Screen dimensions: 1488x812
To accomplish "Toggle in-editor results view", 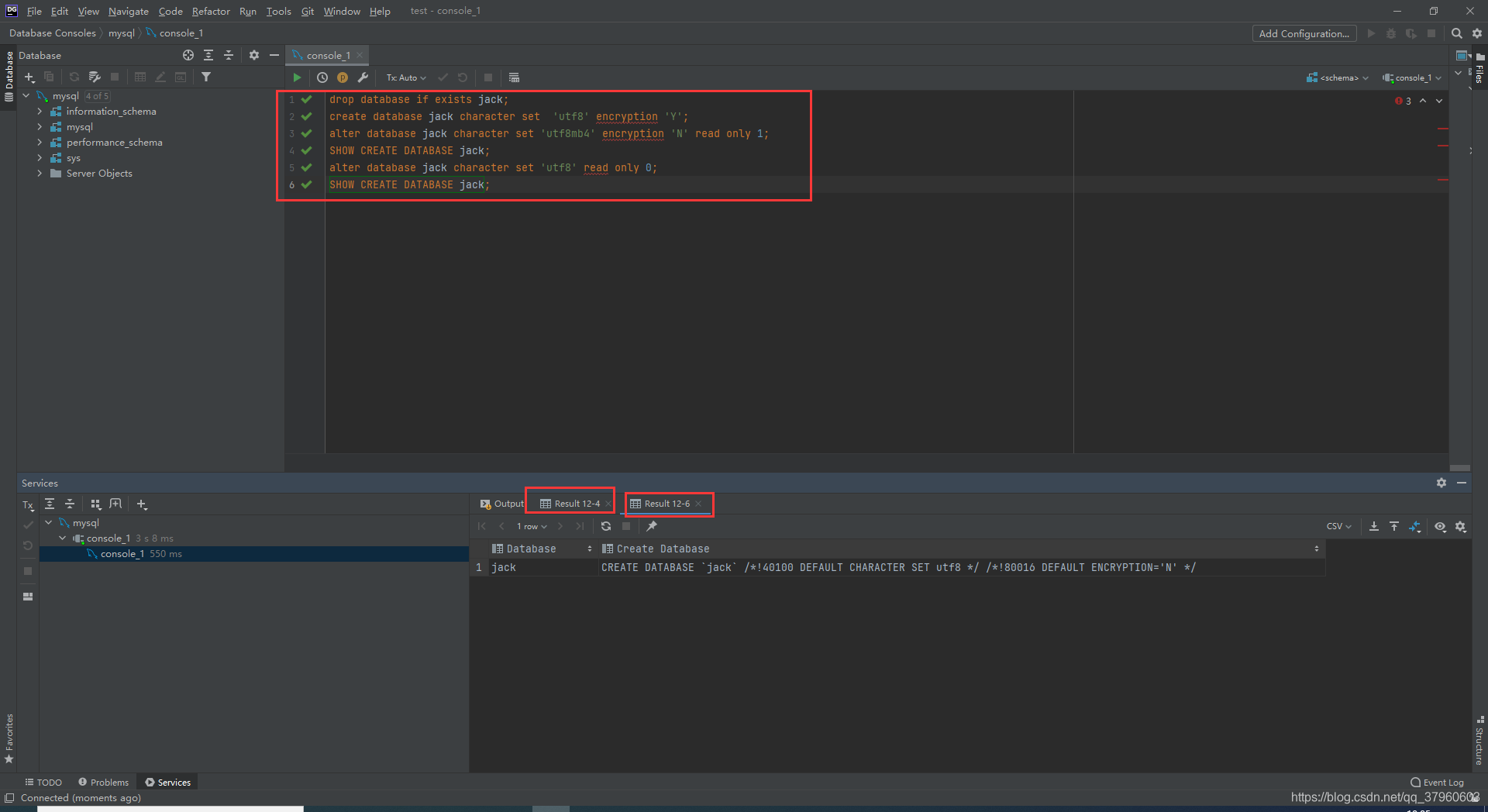I will tap(514, 77).
